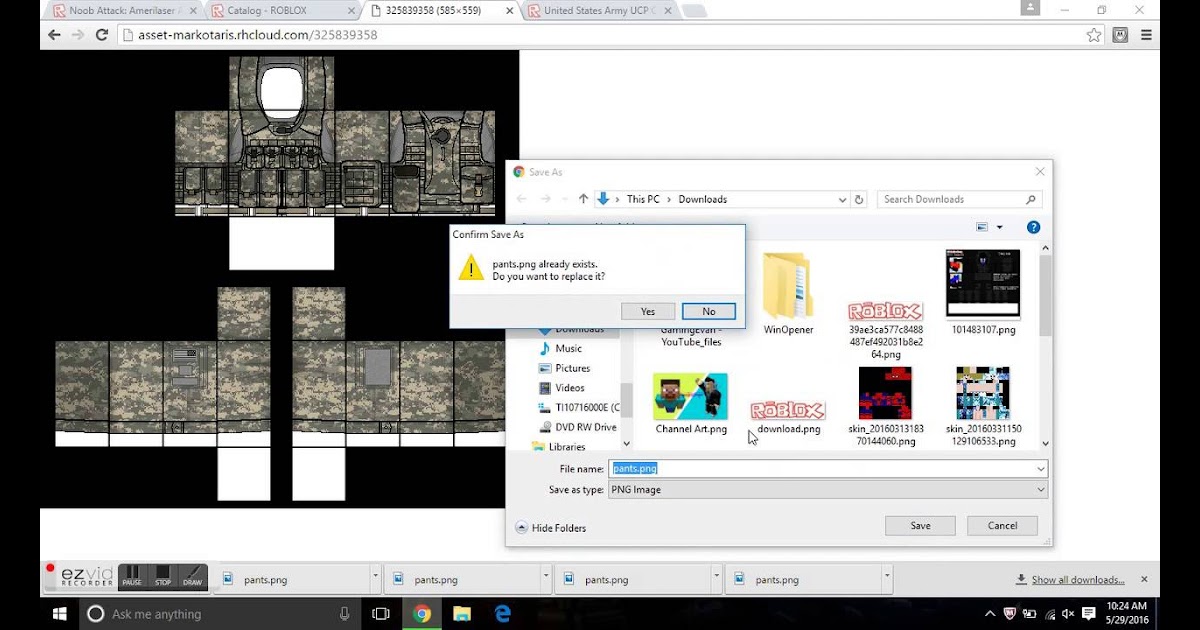Image resolution: width=1200 pixels, height=630 pixels.
Task: Refresh the Downloads folder listing
Action: [x=859, y=199]
